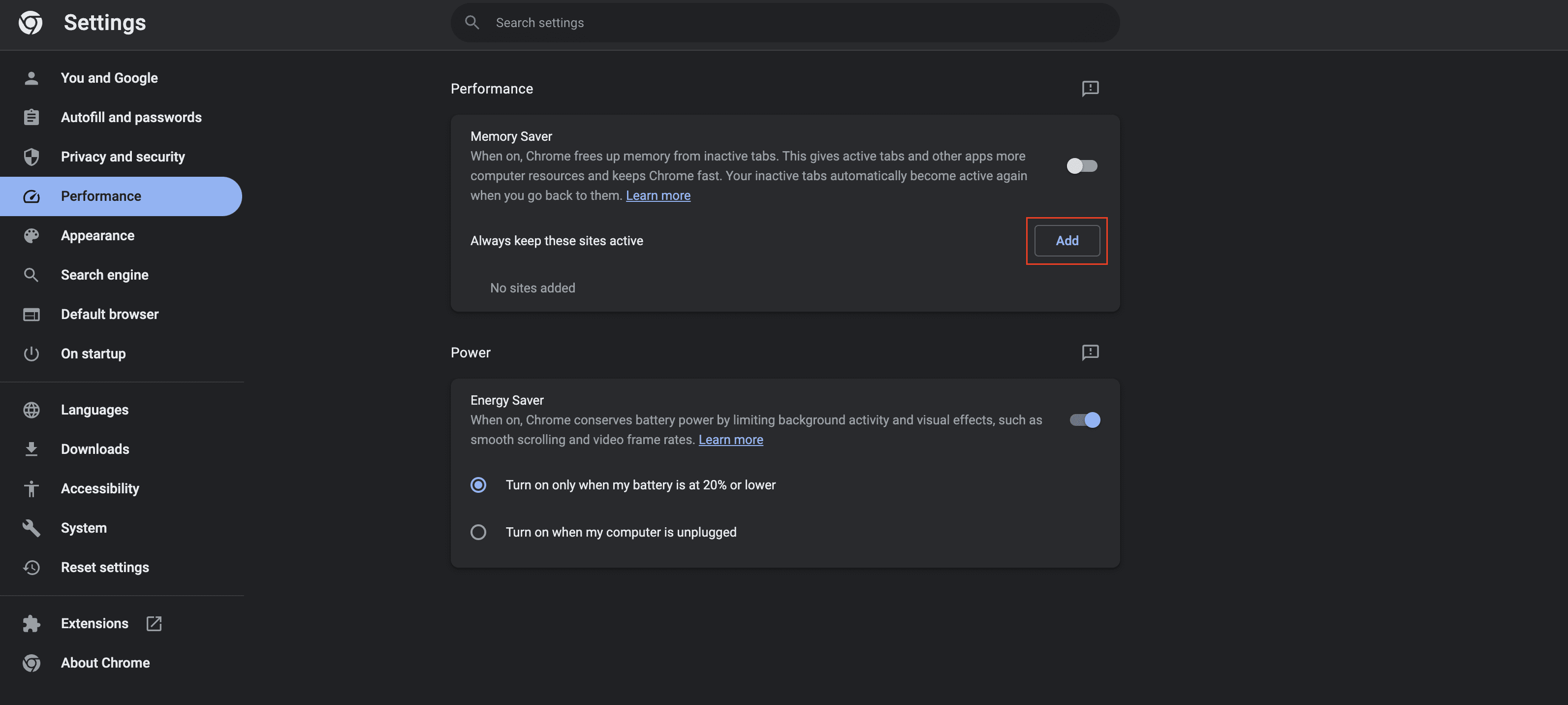Screen dimensions: 1568x705
Task: Click the palette icon for Appearance
Action: tap(31, 236)
